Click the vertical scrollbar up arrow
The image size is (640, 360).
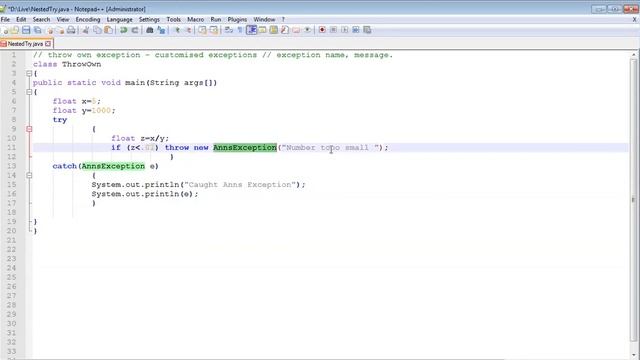tap(633, 54)
